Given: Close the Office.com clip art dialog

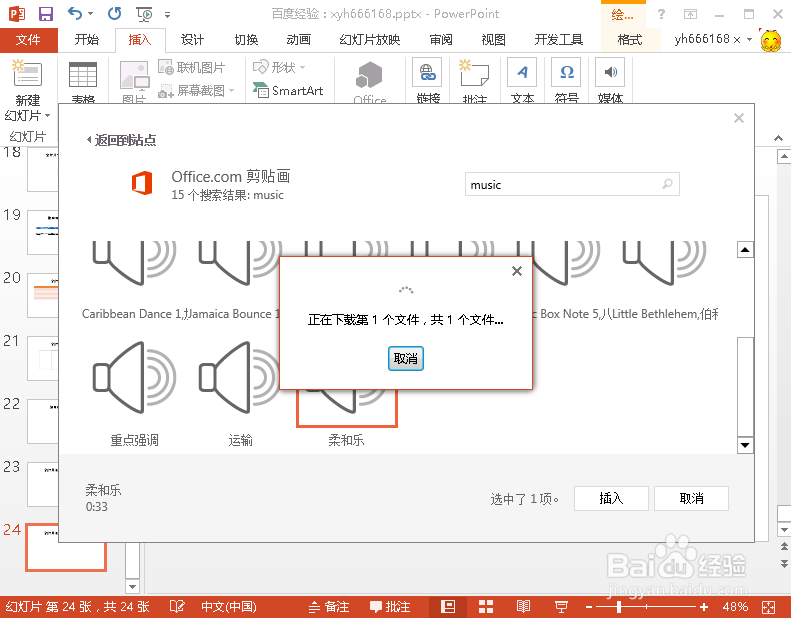Looking at the screenshot, I should coord(739,118).
